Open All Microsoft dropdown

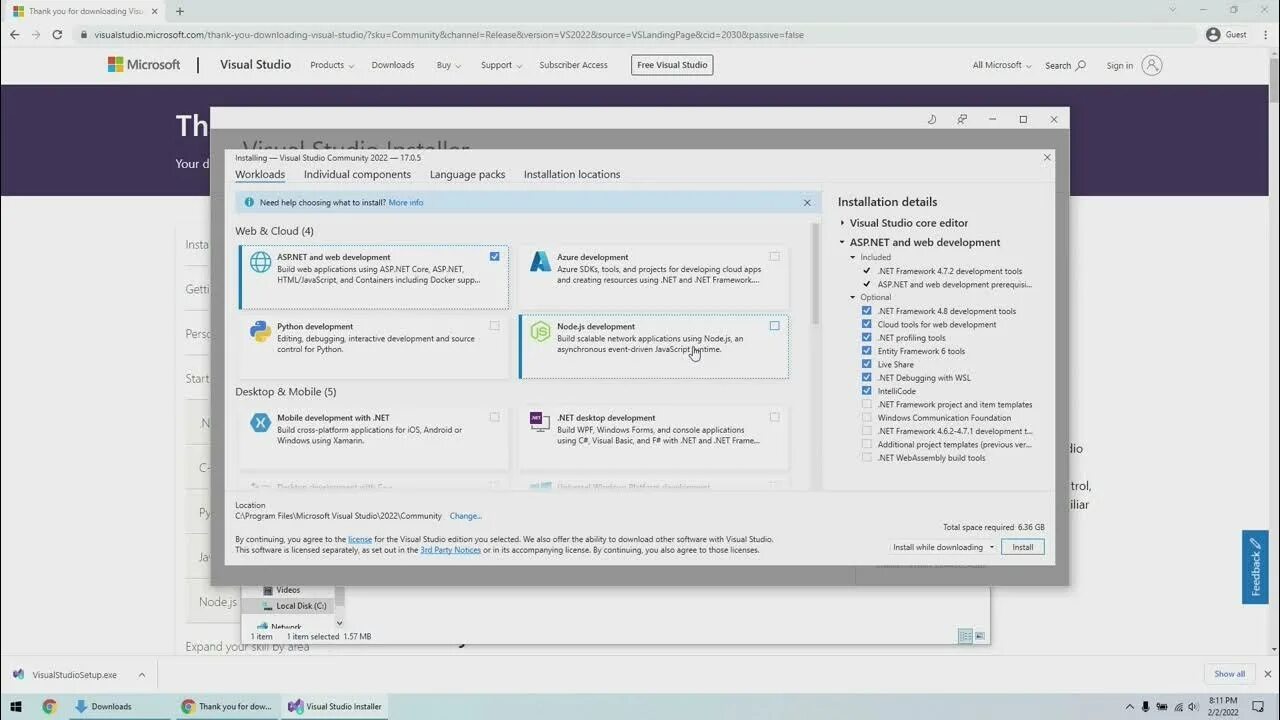coord(1003,65)
